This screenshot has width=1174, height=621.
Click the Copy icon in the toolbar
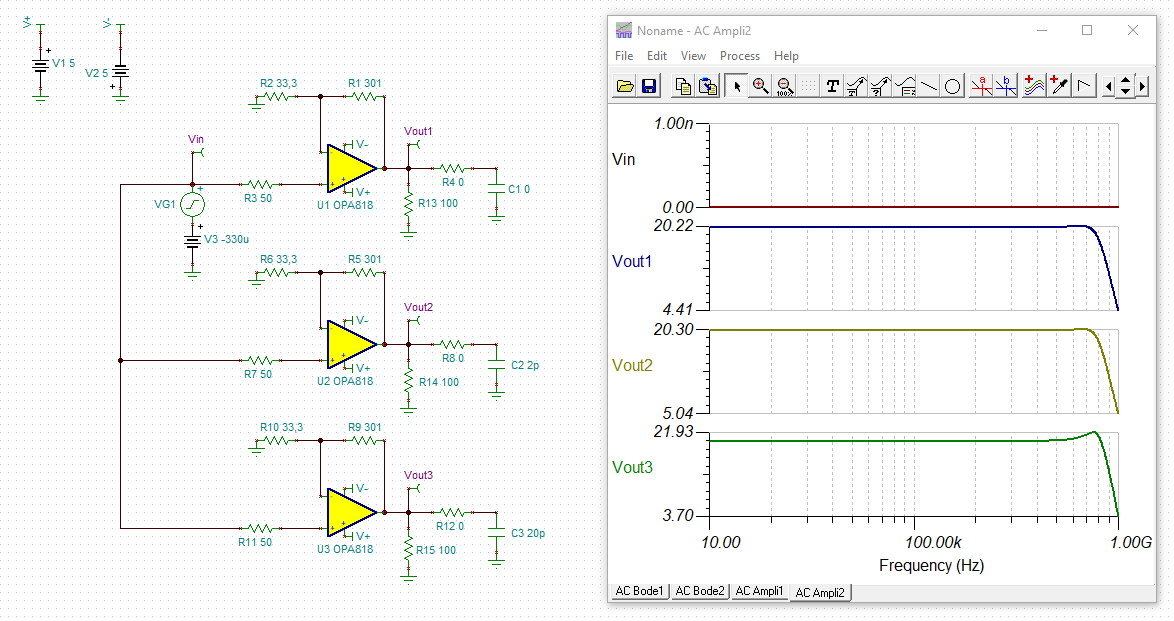[683, 86]
